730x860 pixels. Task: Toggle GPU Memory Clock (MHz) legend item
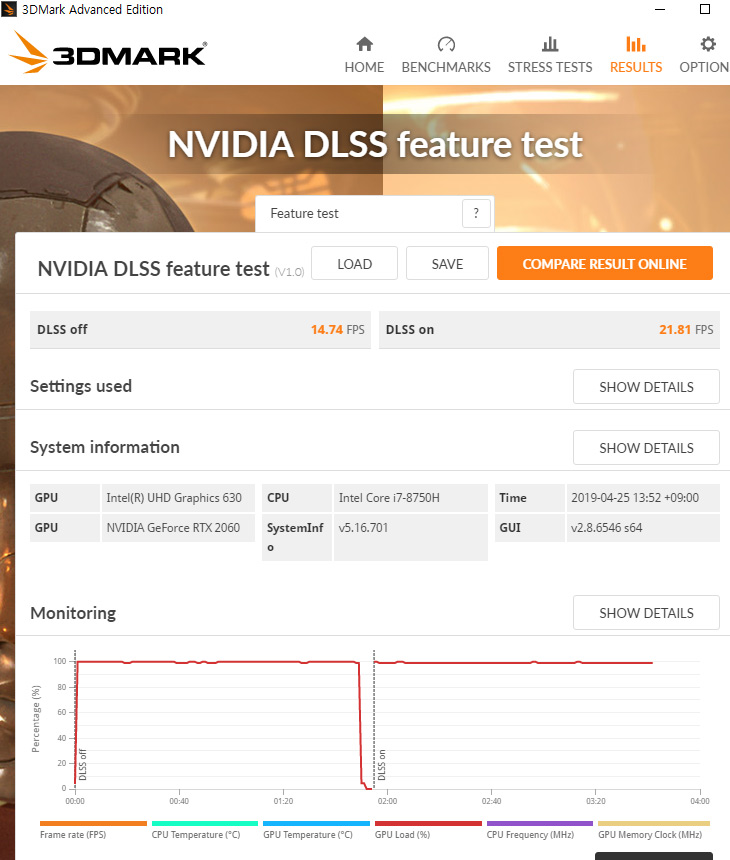(654, 830)
